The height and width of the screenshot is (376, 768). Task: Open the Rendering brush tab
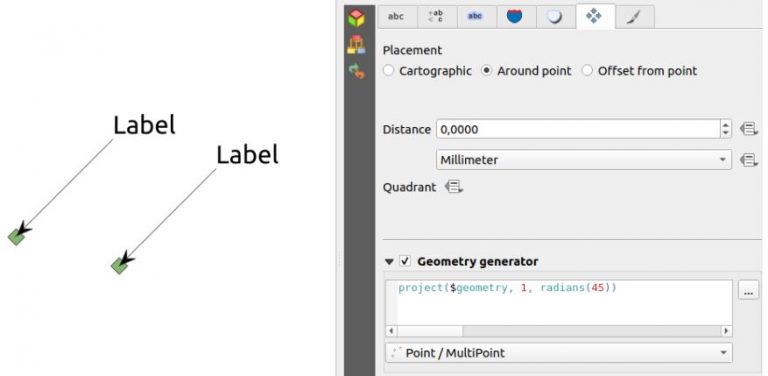[x=633, y=17]
